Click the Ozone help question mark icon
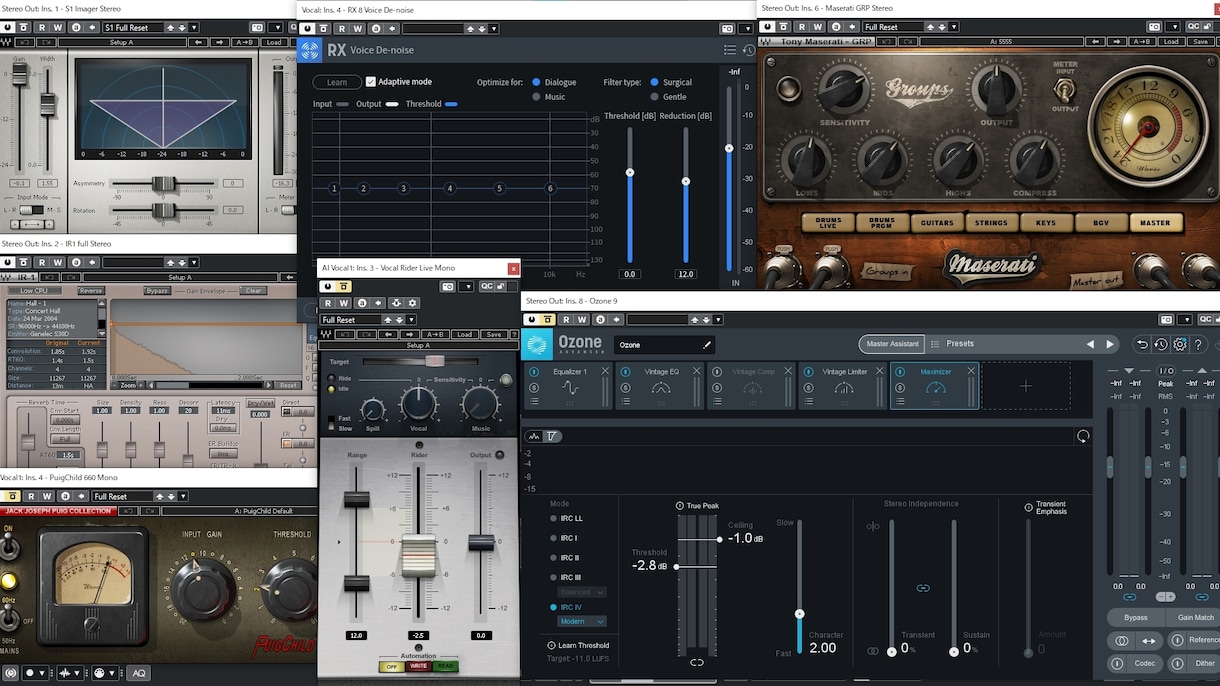Screen dimensions: 1220x686 click(x=1199, y=344)
